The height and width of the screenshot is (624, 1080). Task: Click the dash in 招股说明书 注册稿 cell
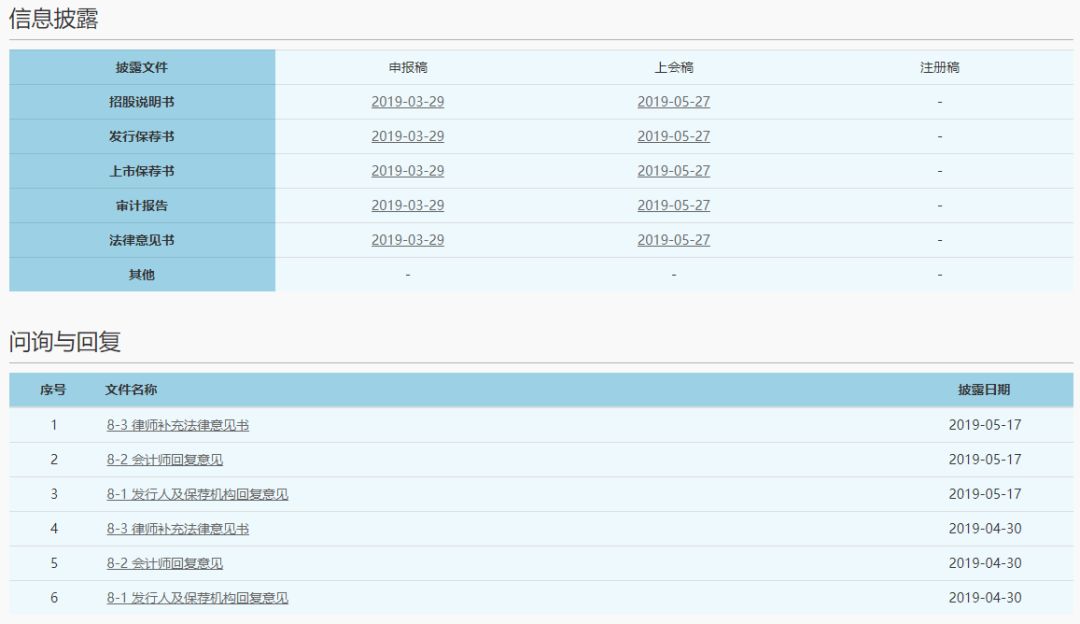pos(939,102)
